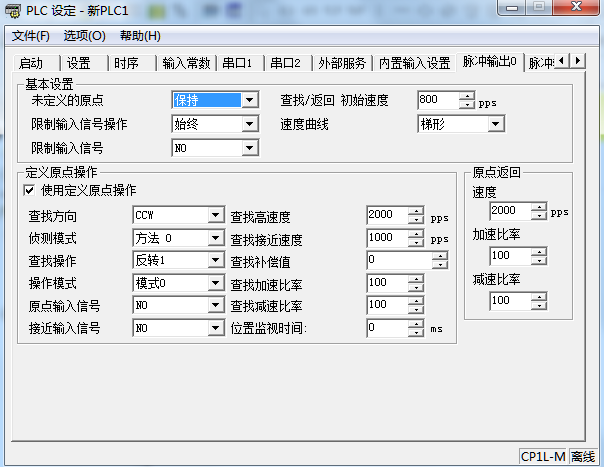
Task: Decrease 减速比率 value with down spinner
Action: [540, 305]
